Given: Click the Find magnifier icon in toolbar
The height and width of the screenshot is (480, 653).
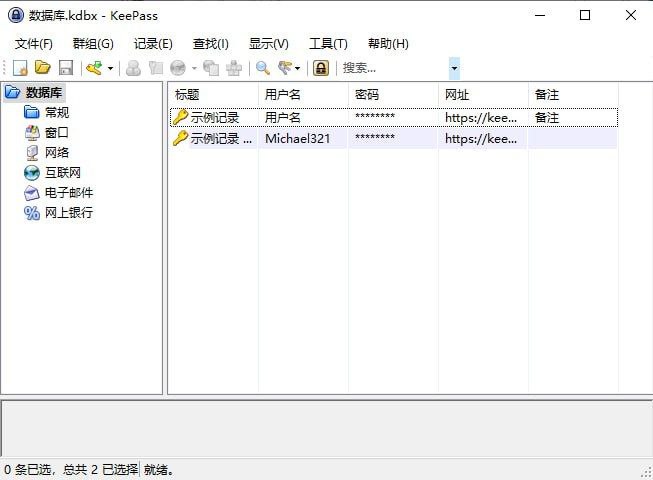Looking at the screenshot, I should (x=263, y=68).
